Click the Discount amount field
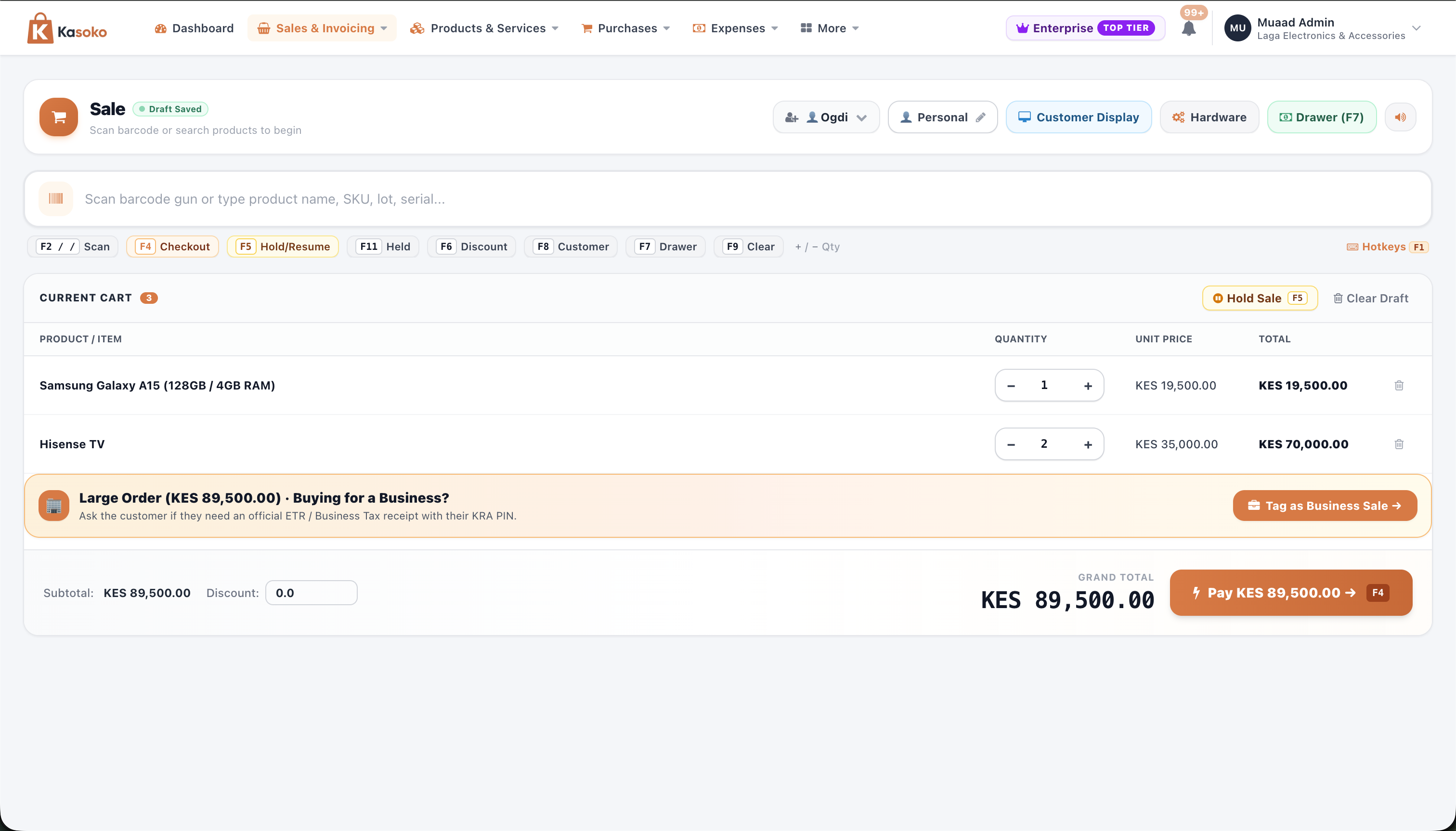This screenshot has height=831, width=1456. pos(311,592)
